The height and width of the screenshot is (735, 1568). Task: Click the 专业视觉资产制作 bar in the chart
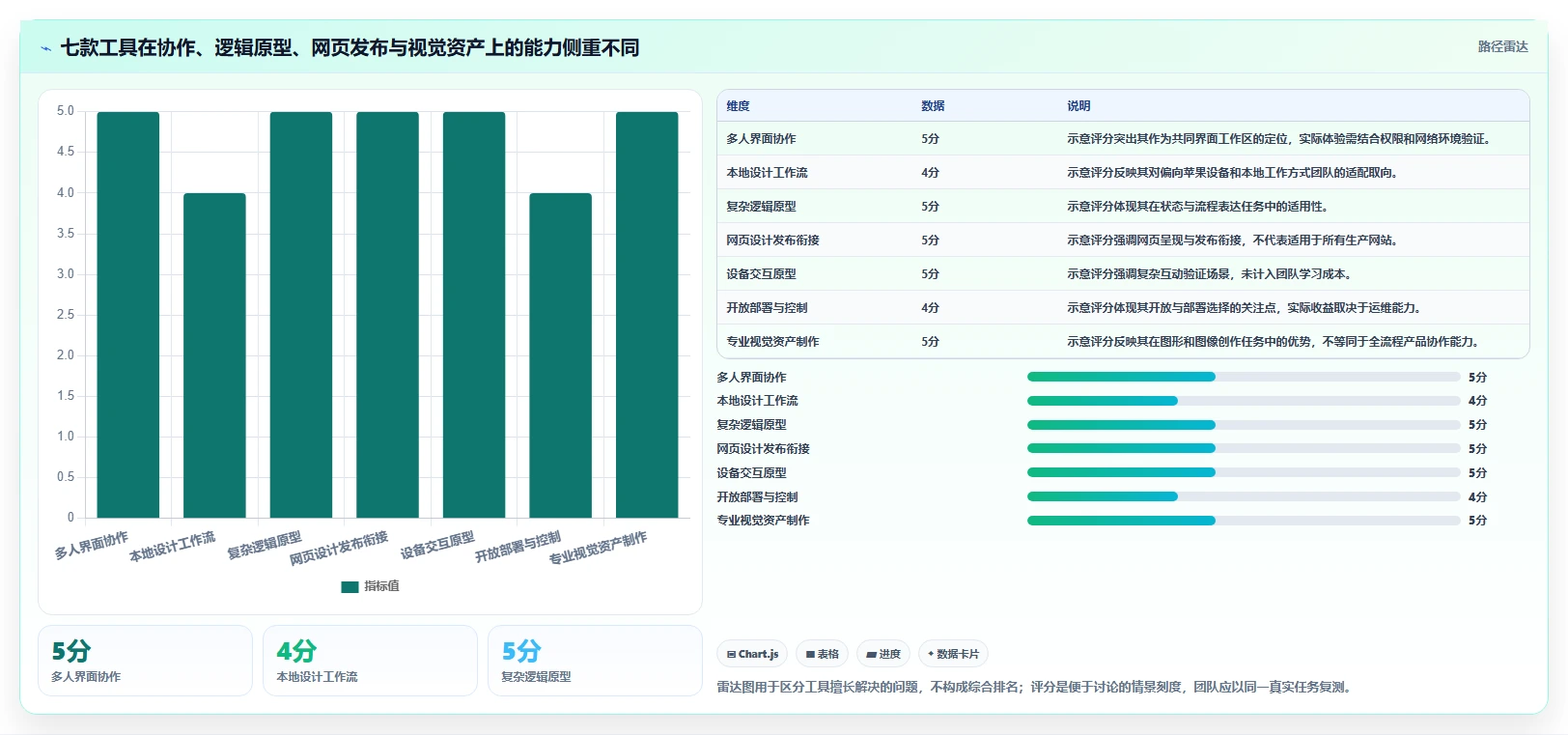647,315
